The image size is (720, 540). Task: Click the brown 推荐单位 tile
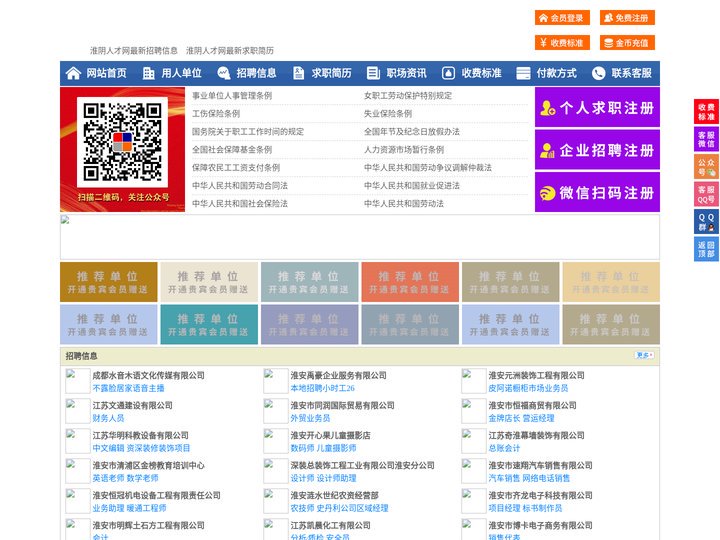coord(108,282)
